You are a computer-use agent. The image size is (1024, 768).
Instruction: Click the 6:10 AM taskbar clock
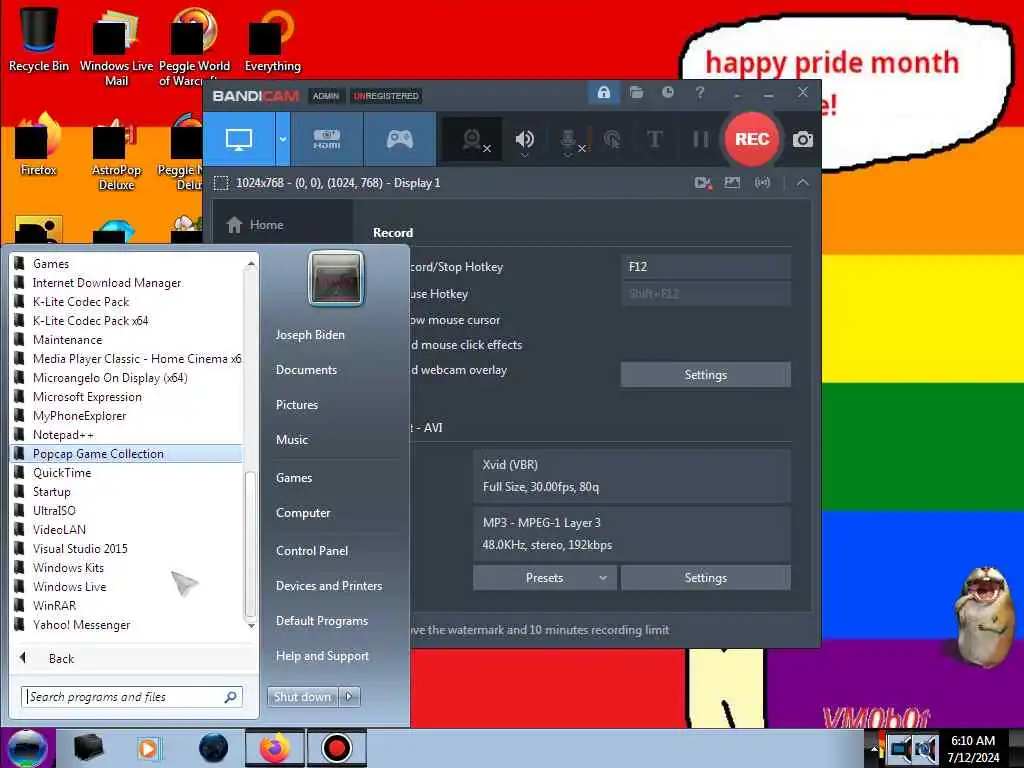[973, 749]
